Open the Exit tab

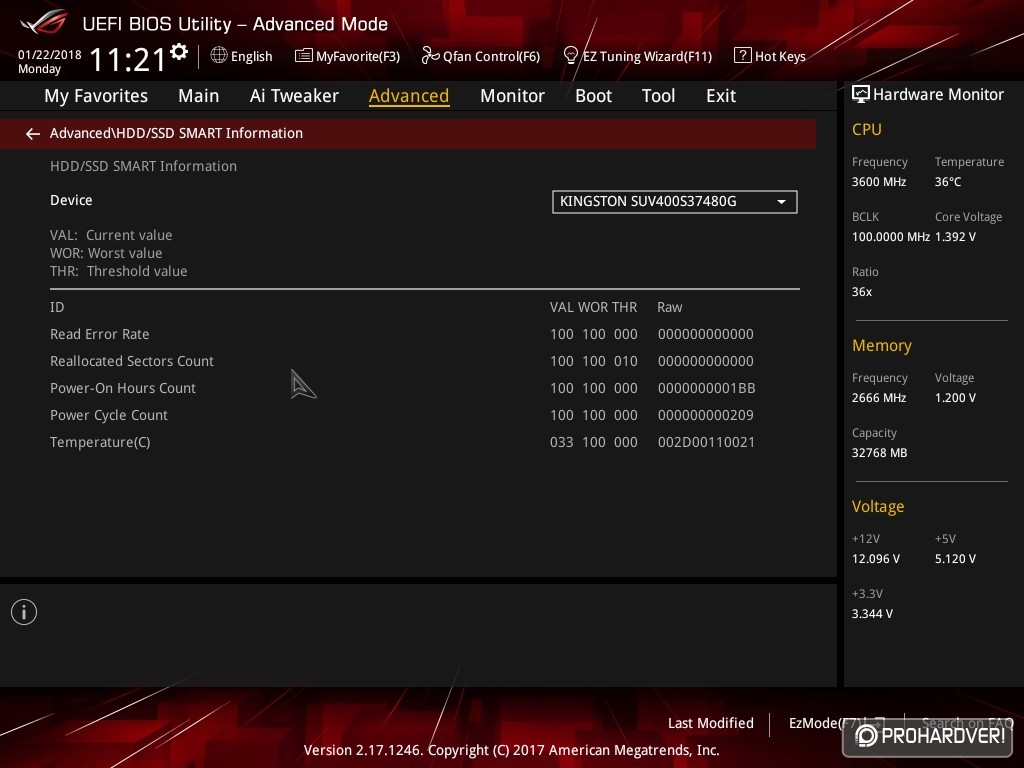[x=721, y=96]
